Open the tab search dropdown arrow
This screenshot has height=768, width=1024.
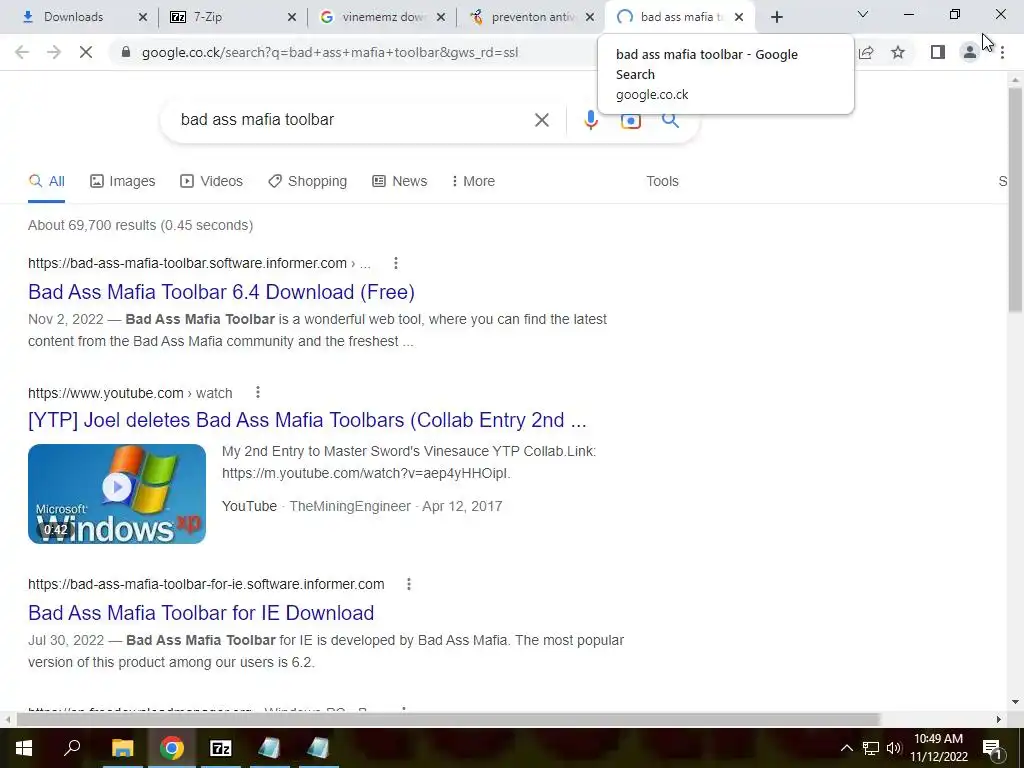[x=863, y=14]
